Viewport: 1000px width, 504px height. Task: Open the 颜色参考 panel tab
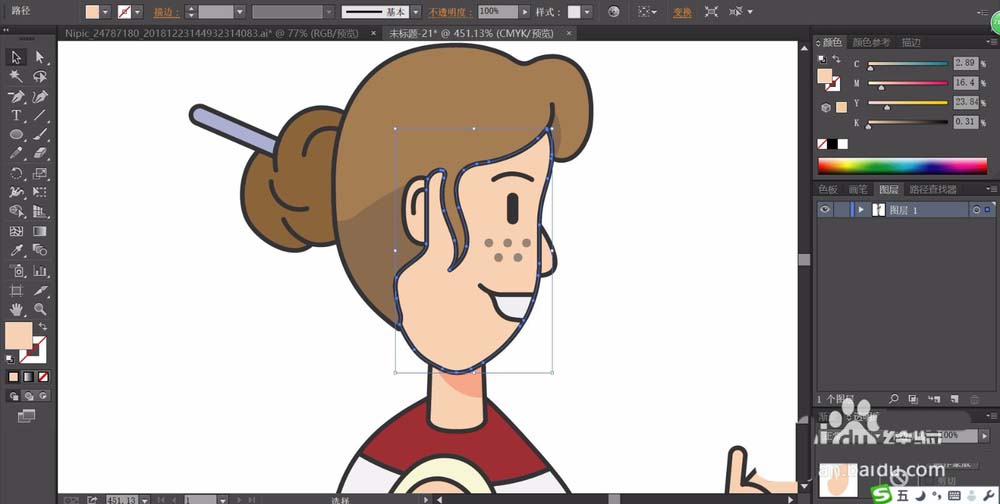pyautogui.click(x=871, y=42)
